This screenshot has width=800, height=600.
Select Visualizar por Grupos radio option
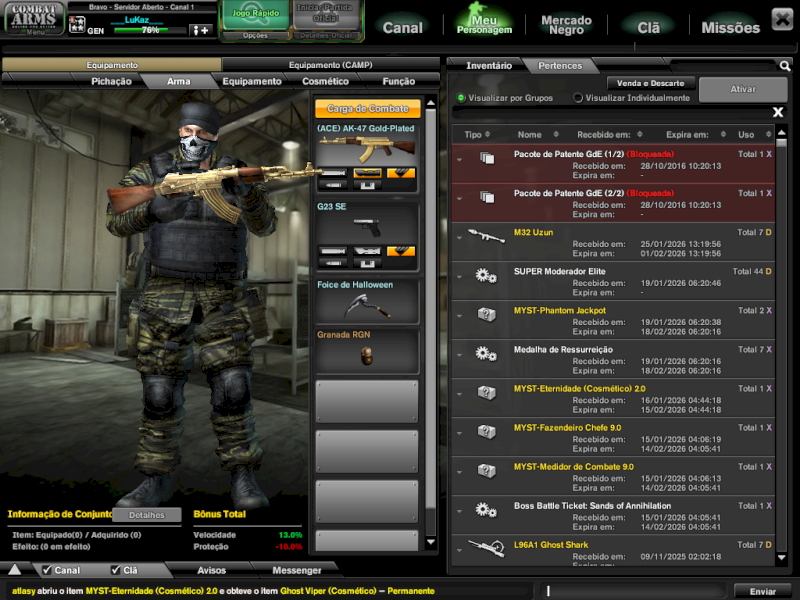(x=461, y=98)
